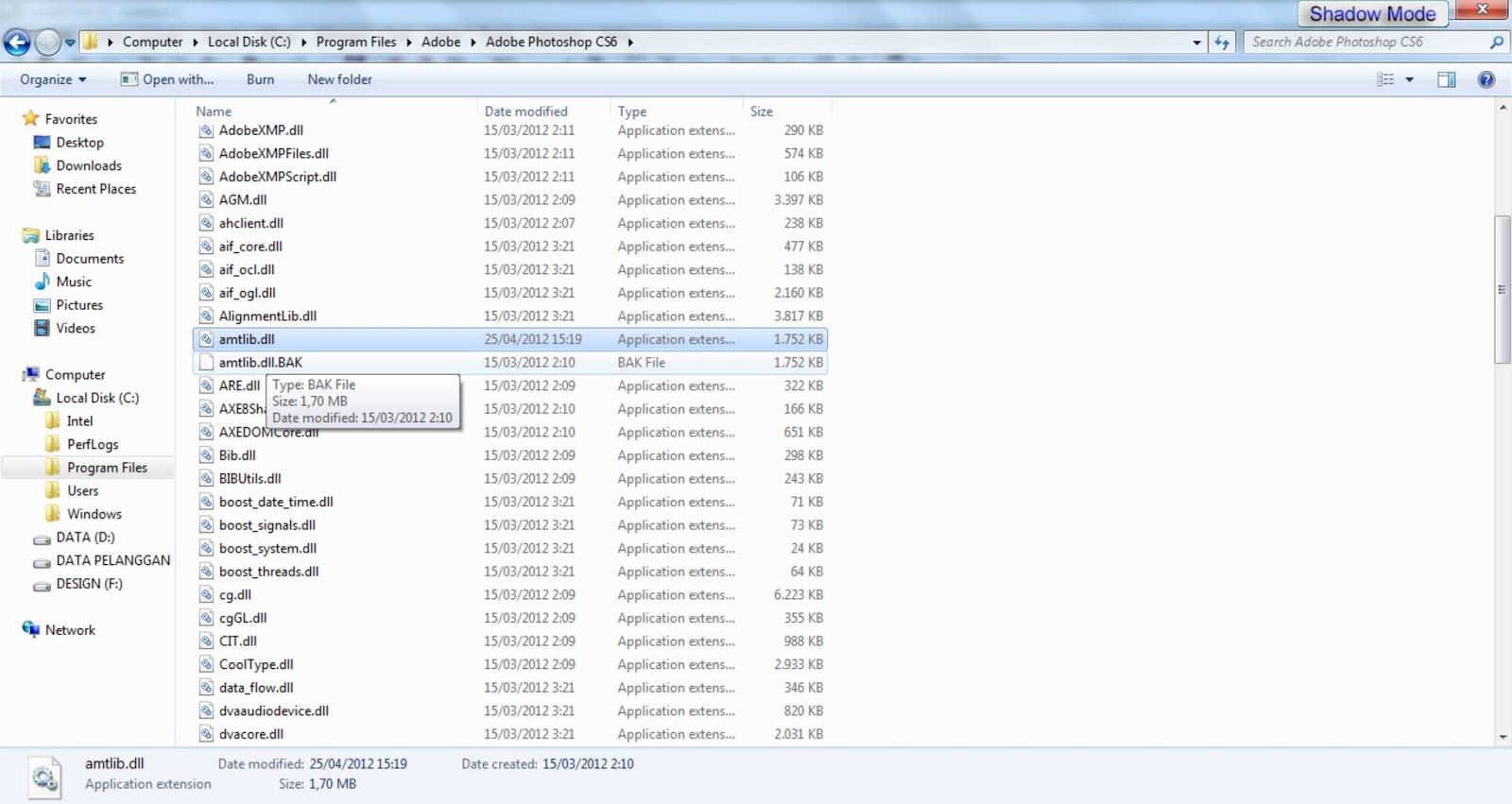The width and height of the screenshot is (1512, 804).
Task: Open the Intel folder in tree
Action: click(79, 421)
